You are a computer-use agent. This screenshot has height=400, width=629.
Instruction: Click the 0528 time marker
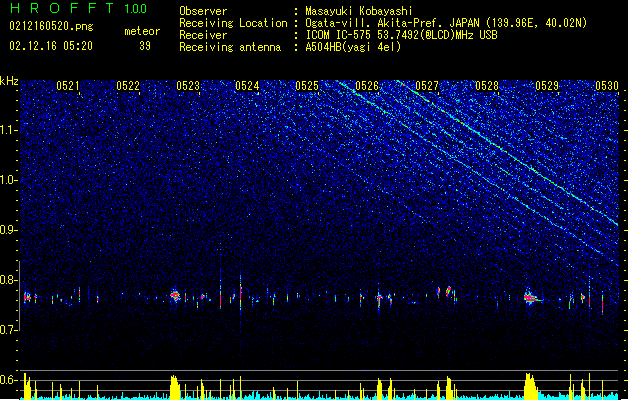(487, 85)
